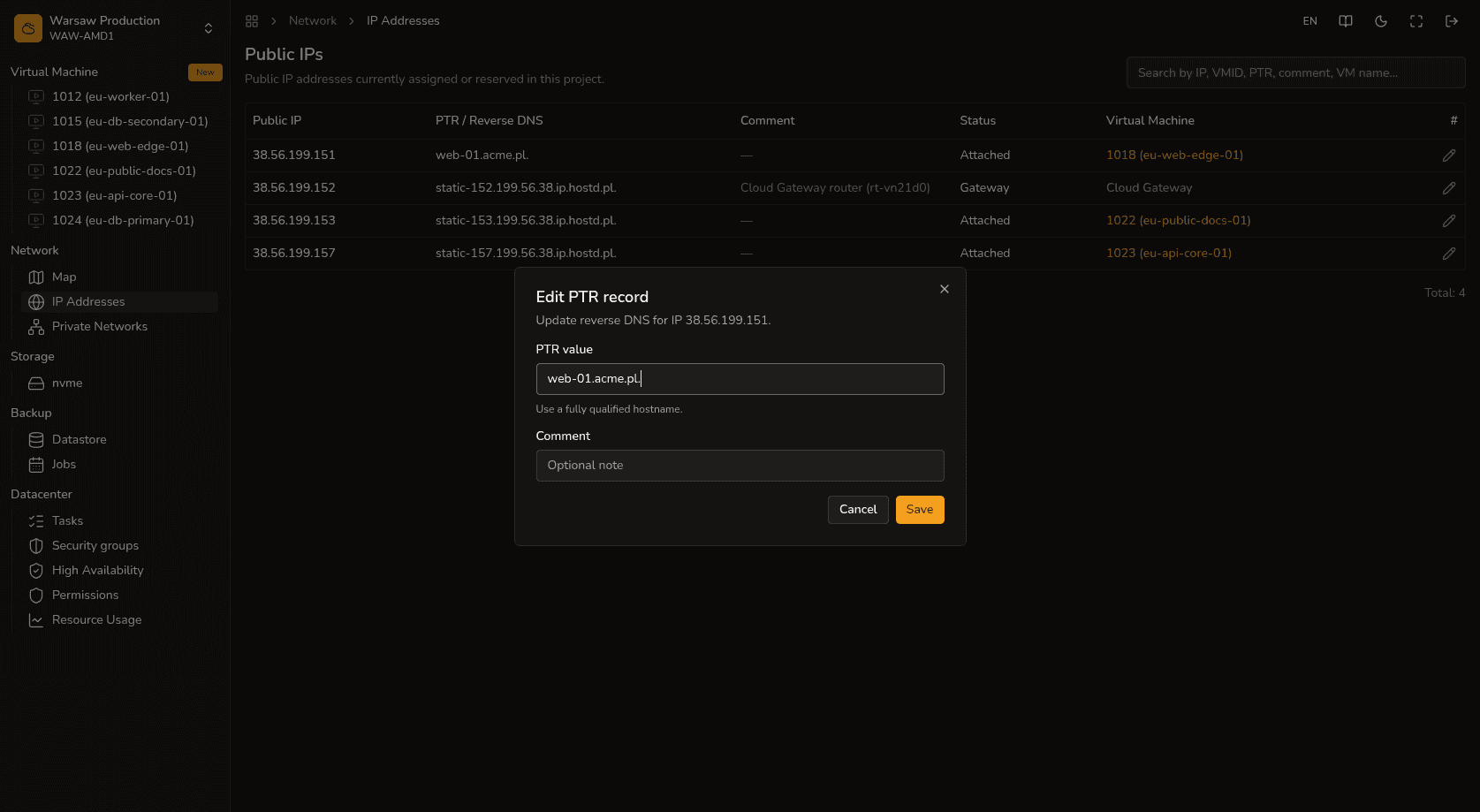Select VM 1024 (eu-db-primary-01) in sidebar
The image size is (1480, 812).
click(x=123, y=221)
